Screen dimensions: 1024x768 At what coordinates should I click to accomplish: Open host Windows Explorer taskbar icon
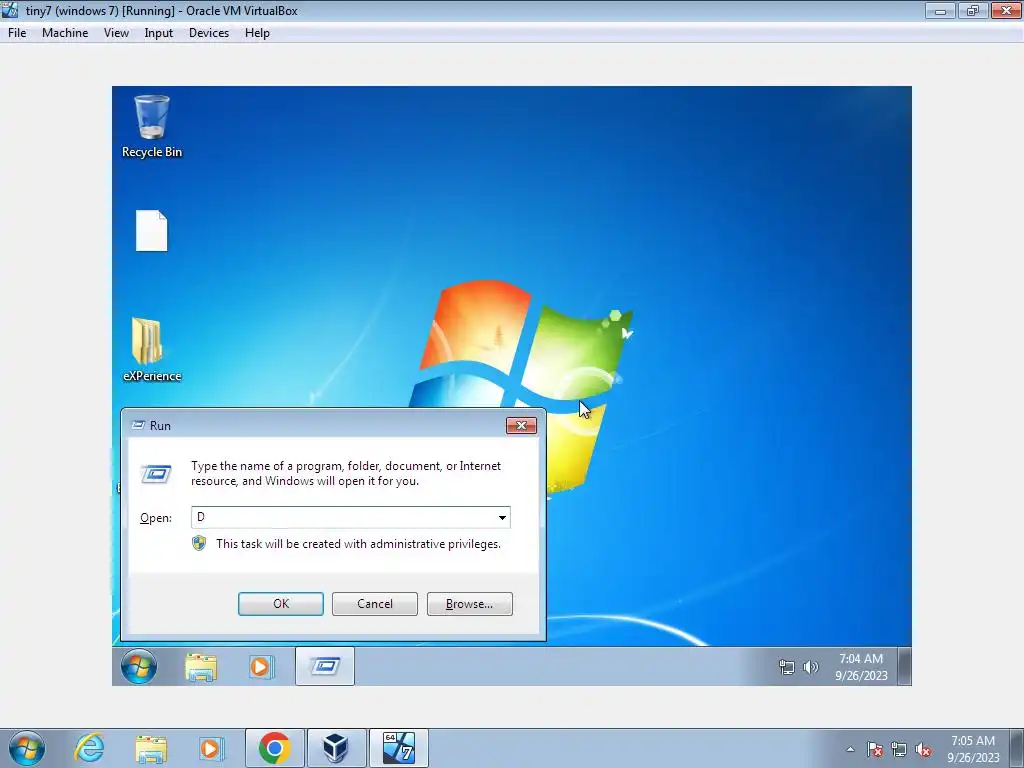pos(151,748)
